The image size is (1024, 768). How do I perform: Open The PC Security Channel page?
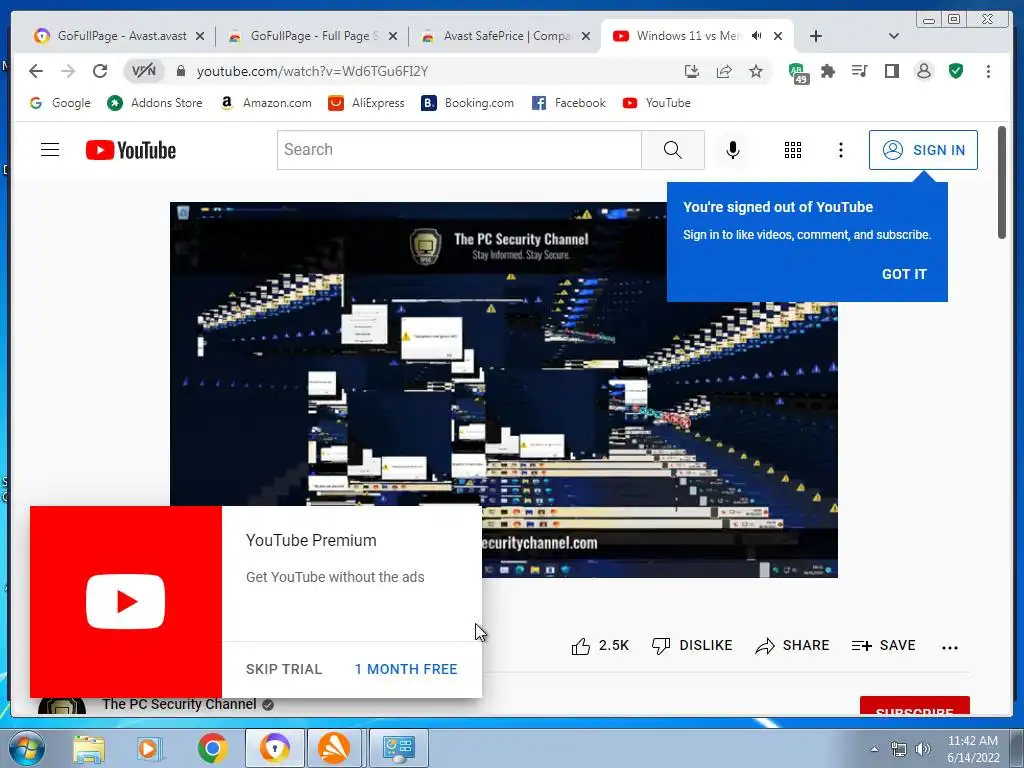pos(179,705)
